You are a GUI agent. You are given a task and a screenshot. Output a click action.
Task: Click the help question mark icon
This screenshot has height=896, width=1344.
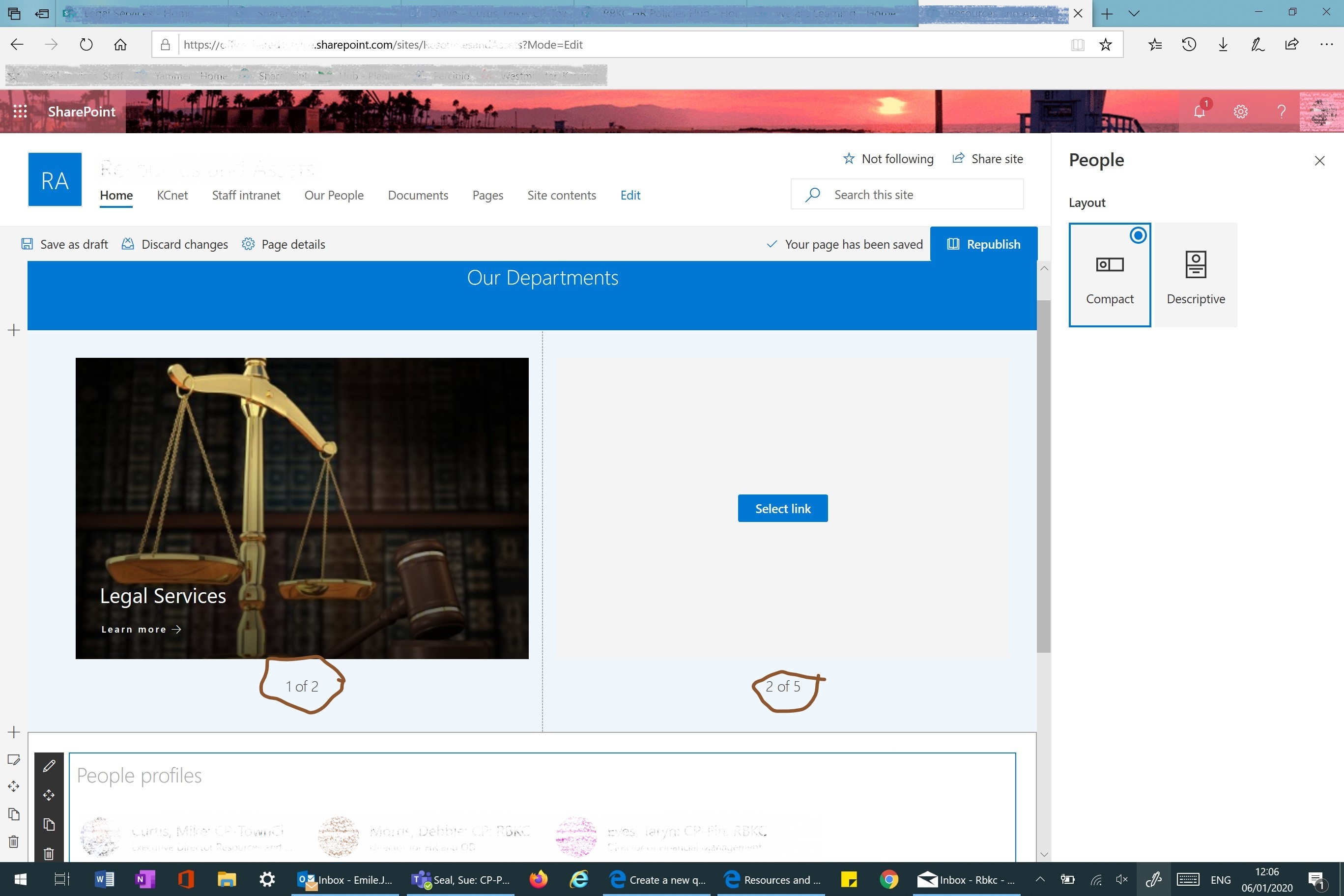[1281, 112]
